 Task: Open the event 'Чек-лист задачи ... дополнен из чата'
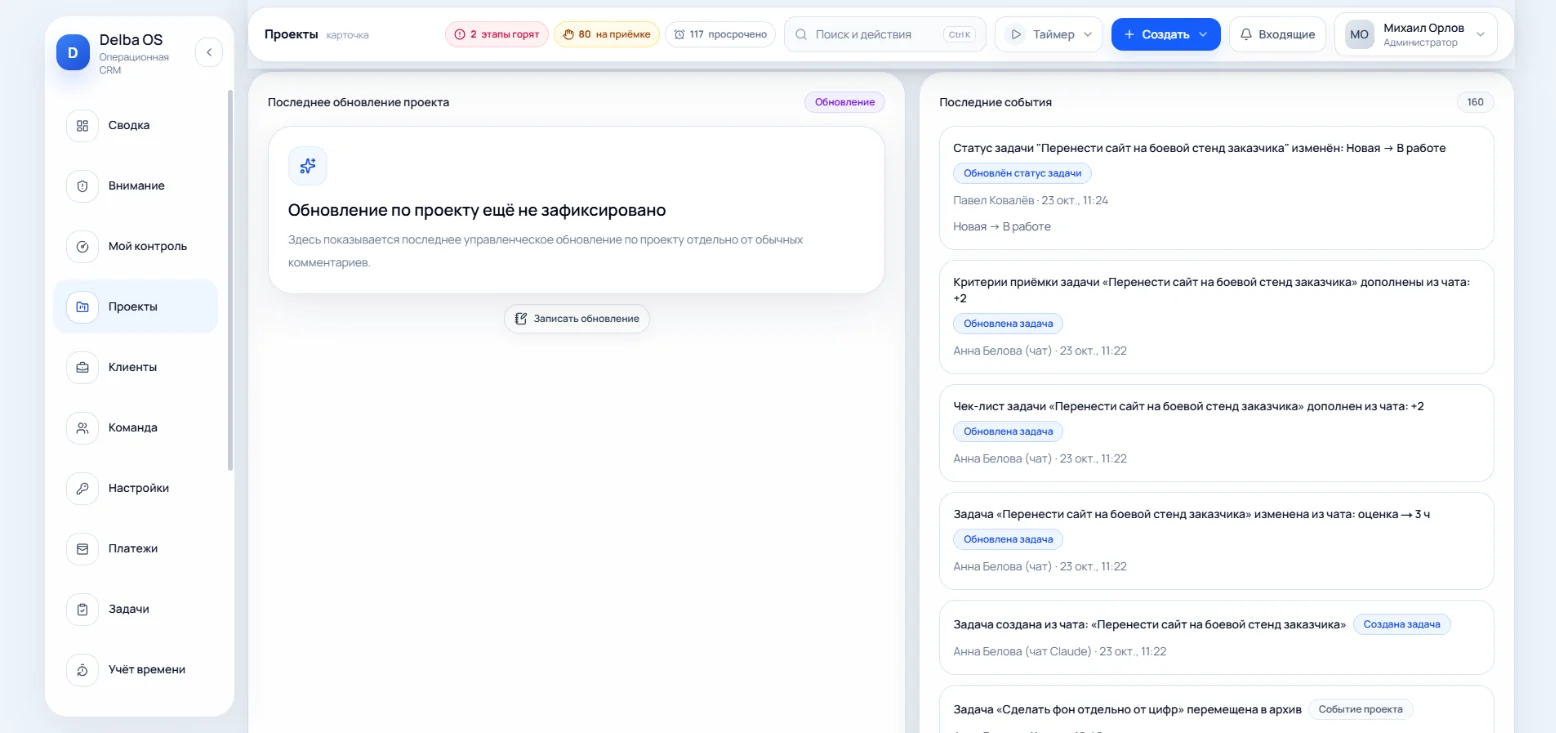pos(1216,432)
